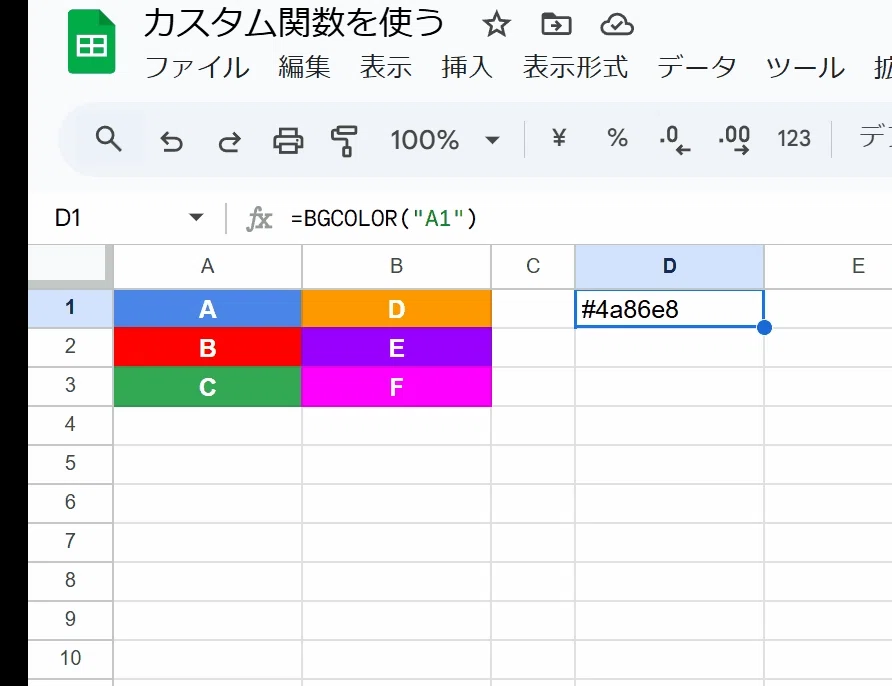
Task: Select row 5 header
Action: [70, 464]
